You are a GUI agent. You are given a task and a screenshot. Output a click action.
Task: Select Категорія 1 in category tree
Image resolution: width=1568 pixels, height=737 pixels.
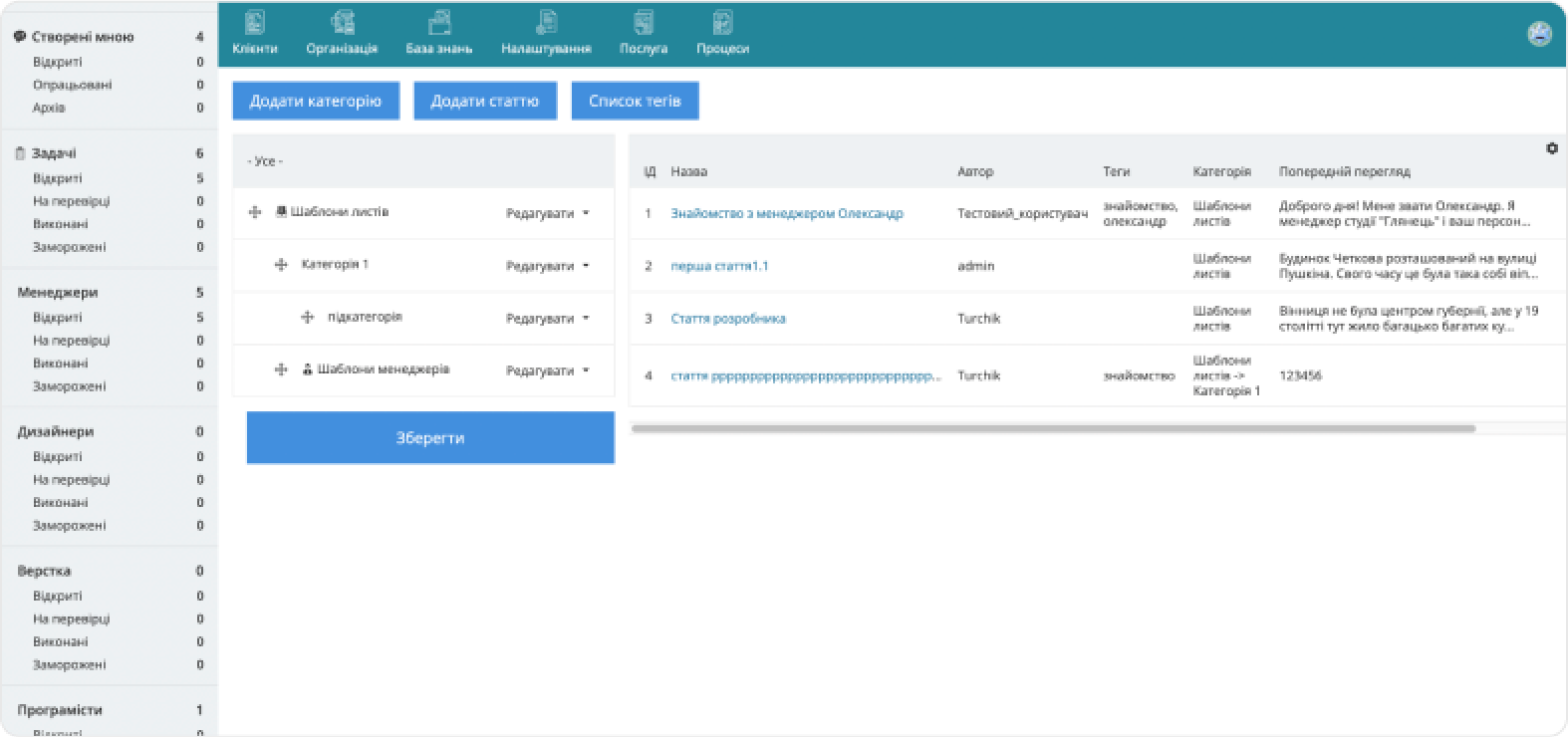coord(335,265)
